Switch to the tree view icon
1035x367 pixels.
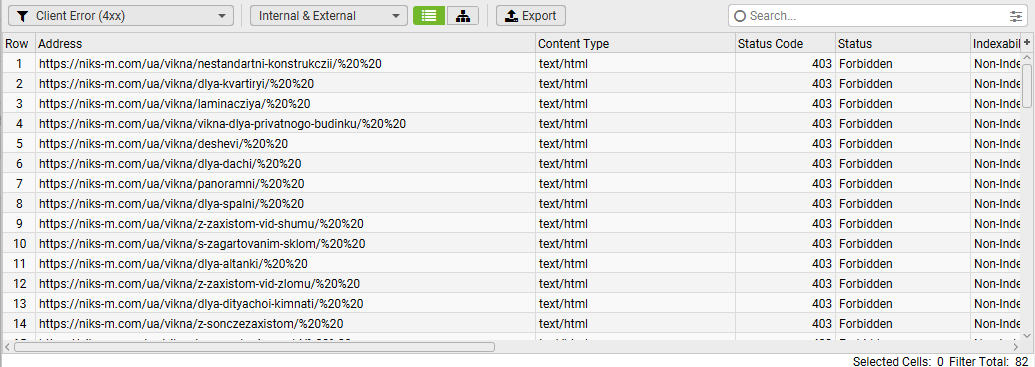(463, 16)
